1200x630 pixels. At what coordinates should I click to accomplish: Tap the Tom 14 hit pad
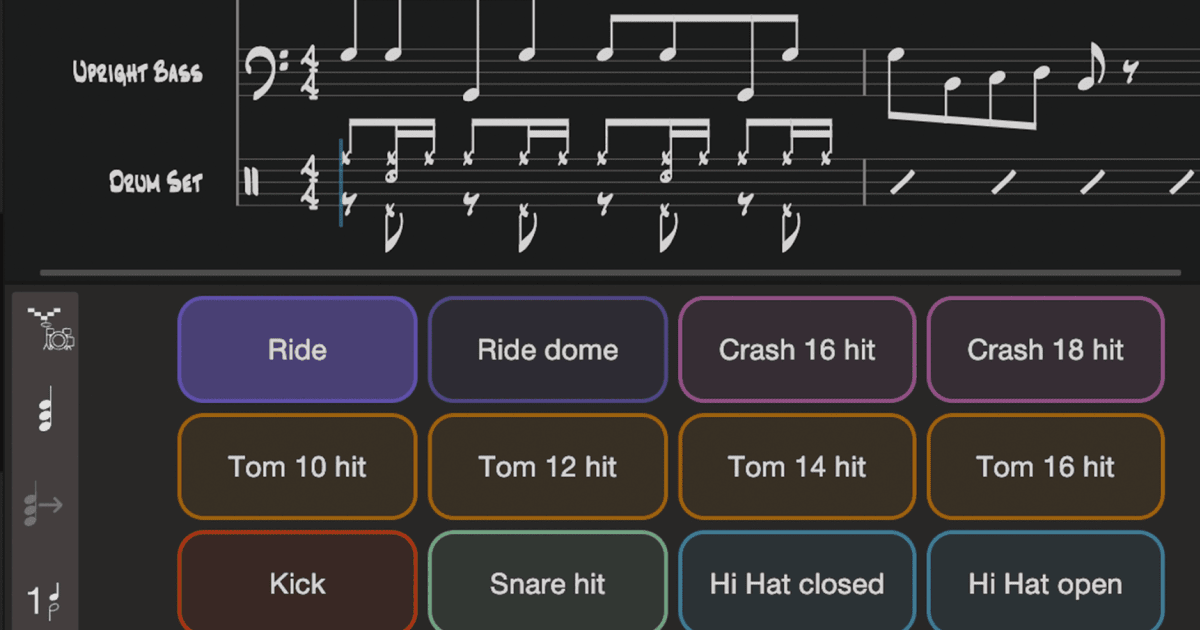[x=797, y=467]
